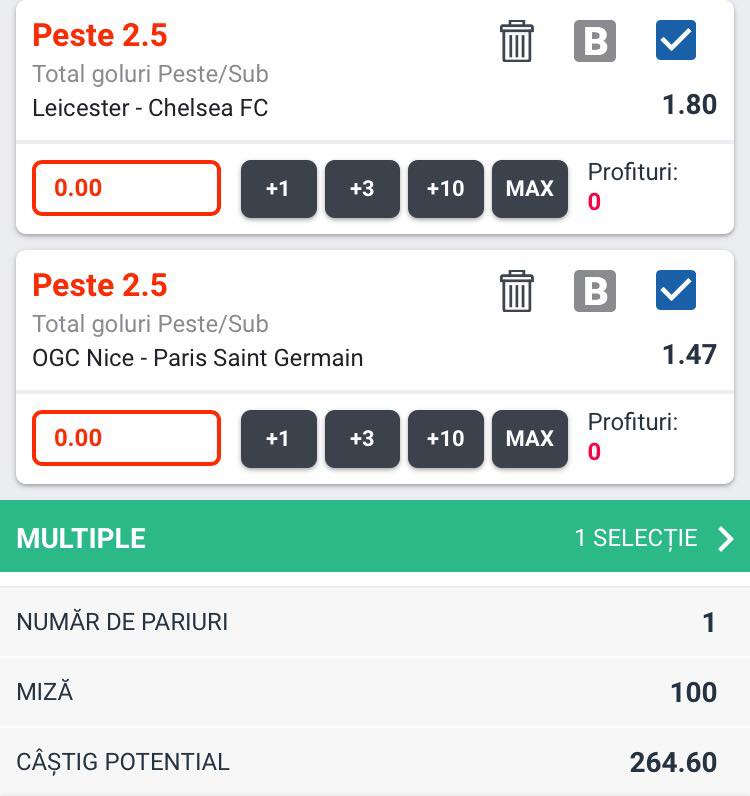Viewport: 750px width, 796px height.
Task: Set MAX stake for Leicester bet
Action: click(x=530, y=189)
